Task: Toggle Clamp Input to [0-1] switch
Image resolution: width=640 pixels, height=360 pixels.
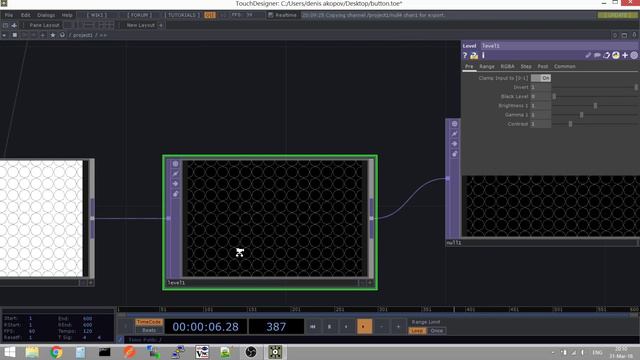Action: coord(541,78)
